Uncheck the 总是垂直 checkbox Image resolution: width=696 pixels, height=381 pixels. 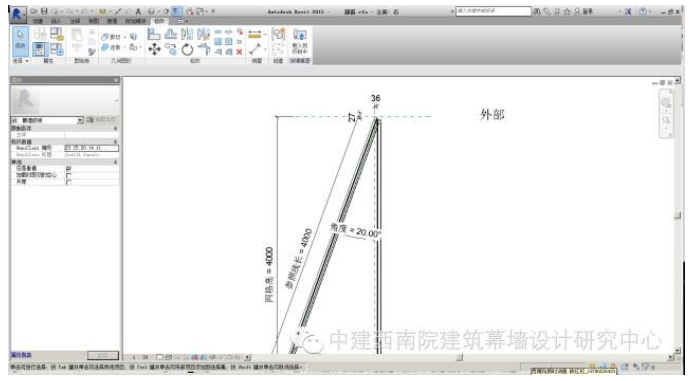pyautogui.click(x=68, y=169)
